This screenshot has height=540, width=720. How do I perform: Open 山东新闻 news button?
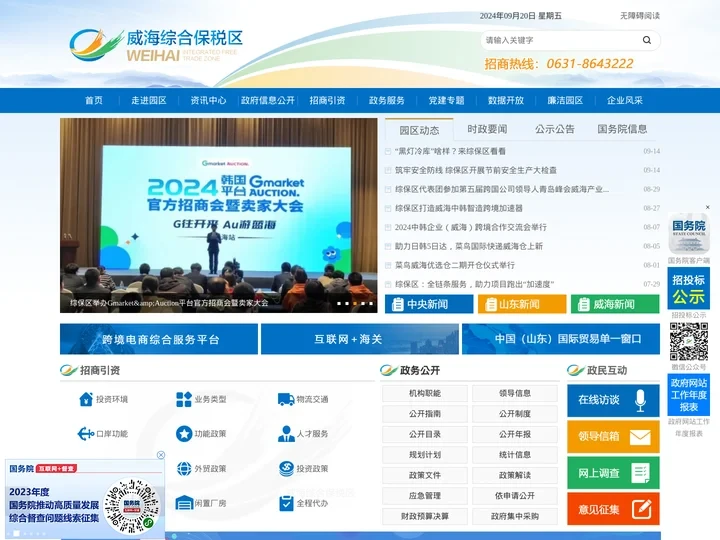click(522, 304)
